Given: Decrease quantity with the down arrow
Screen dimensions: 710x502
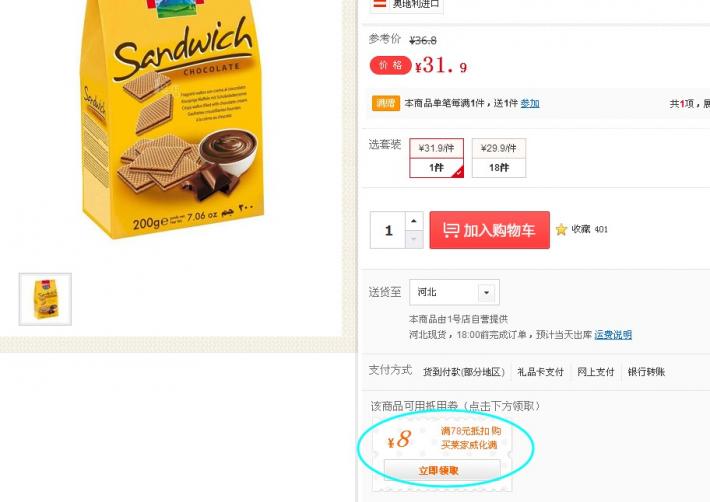Looking at the screenshot, I should coord(414,239).
